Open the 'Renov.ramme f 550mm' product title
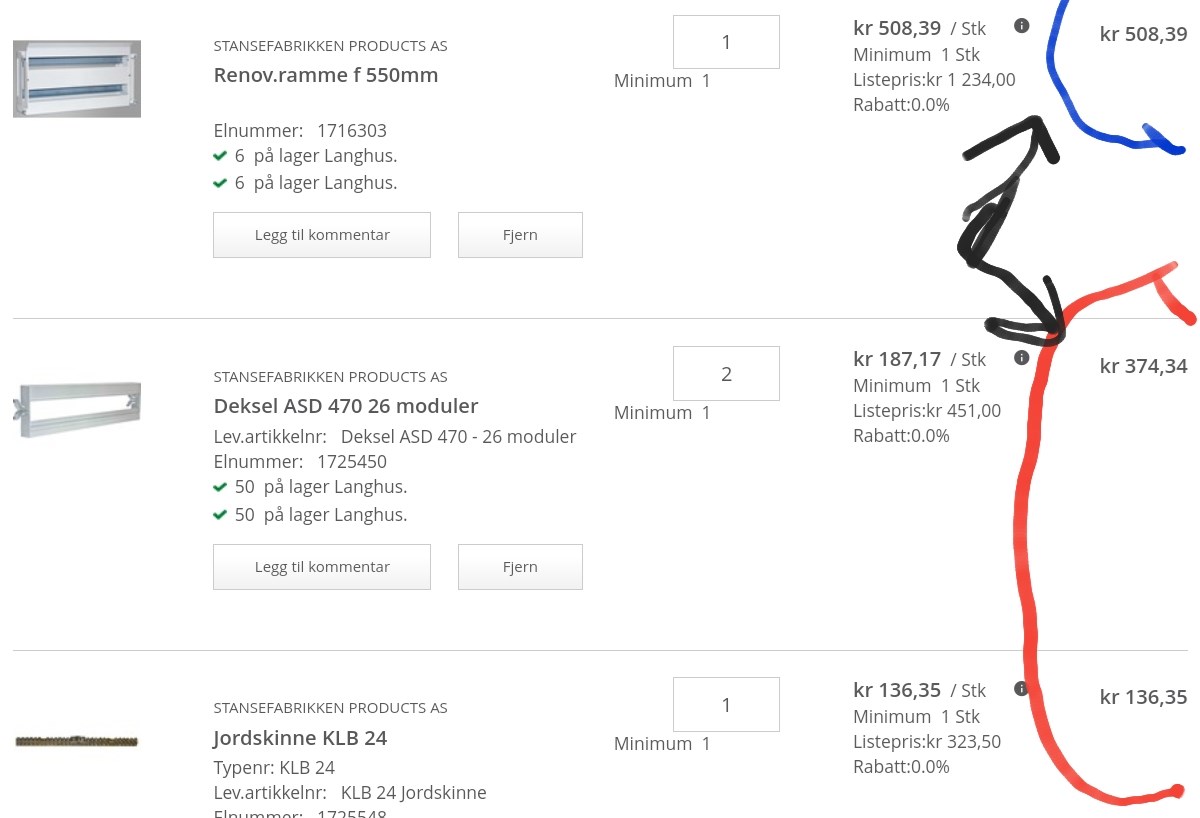This screenshot has width=1200, height=818. [x=326, y=75]
